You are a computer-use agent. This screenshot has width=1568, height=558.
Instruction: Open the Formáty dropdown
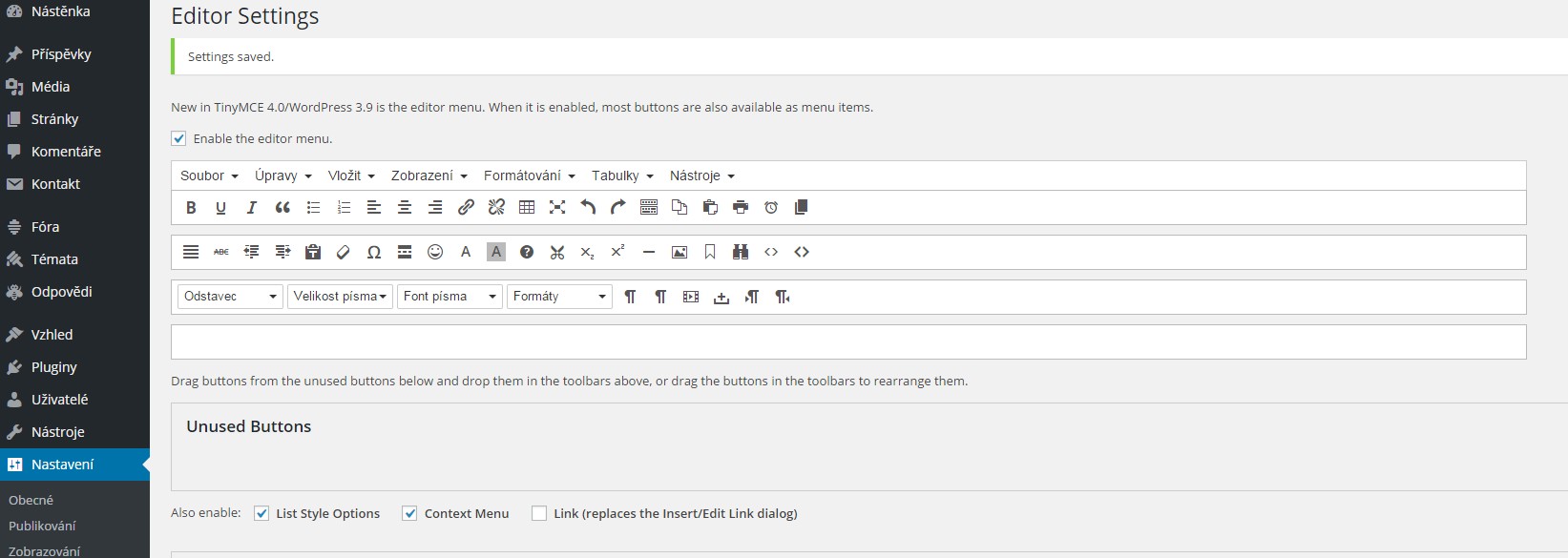[559, 297]
